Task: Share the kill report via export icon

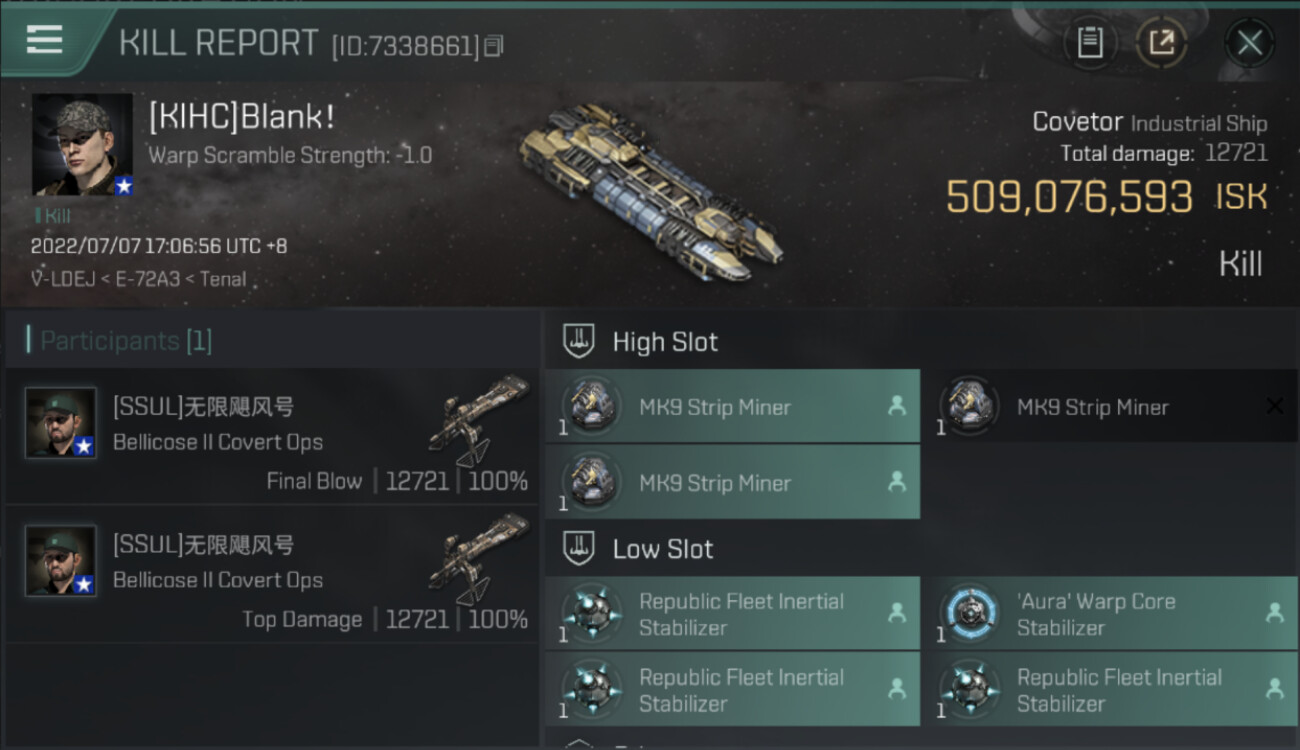Action: (1162, 43)
